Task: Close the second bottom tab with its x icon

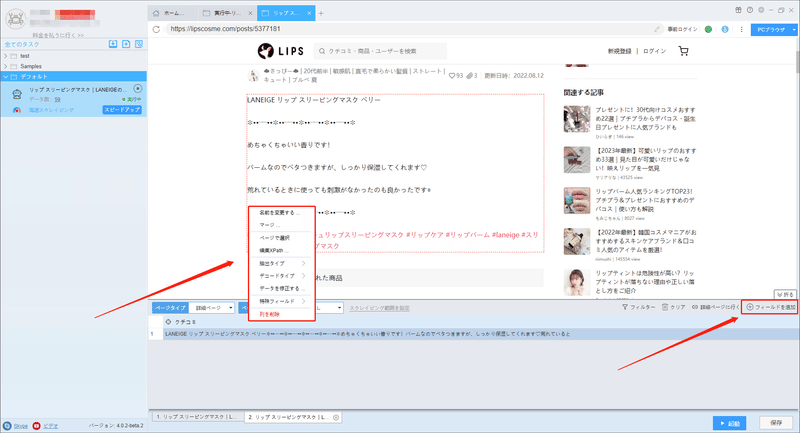Action: (x=336, y=417)
